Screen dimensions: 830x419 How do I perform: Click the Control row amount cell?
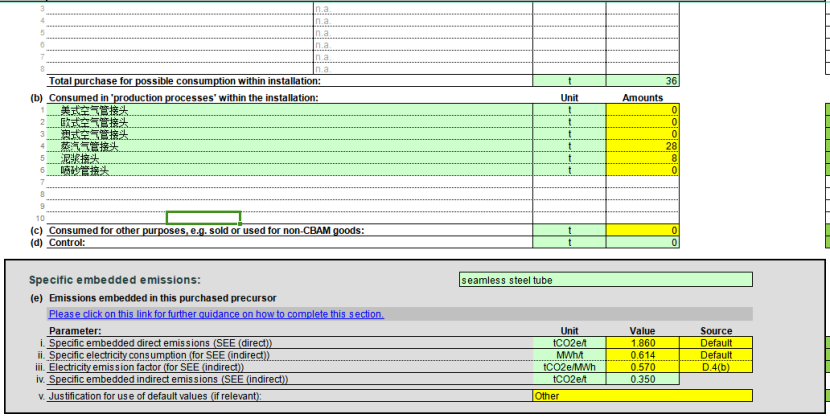(643, 242)
